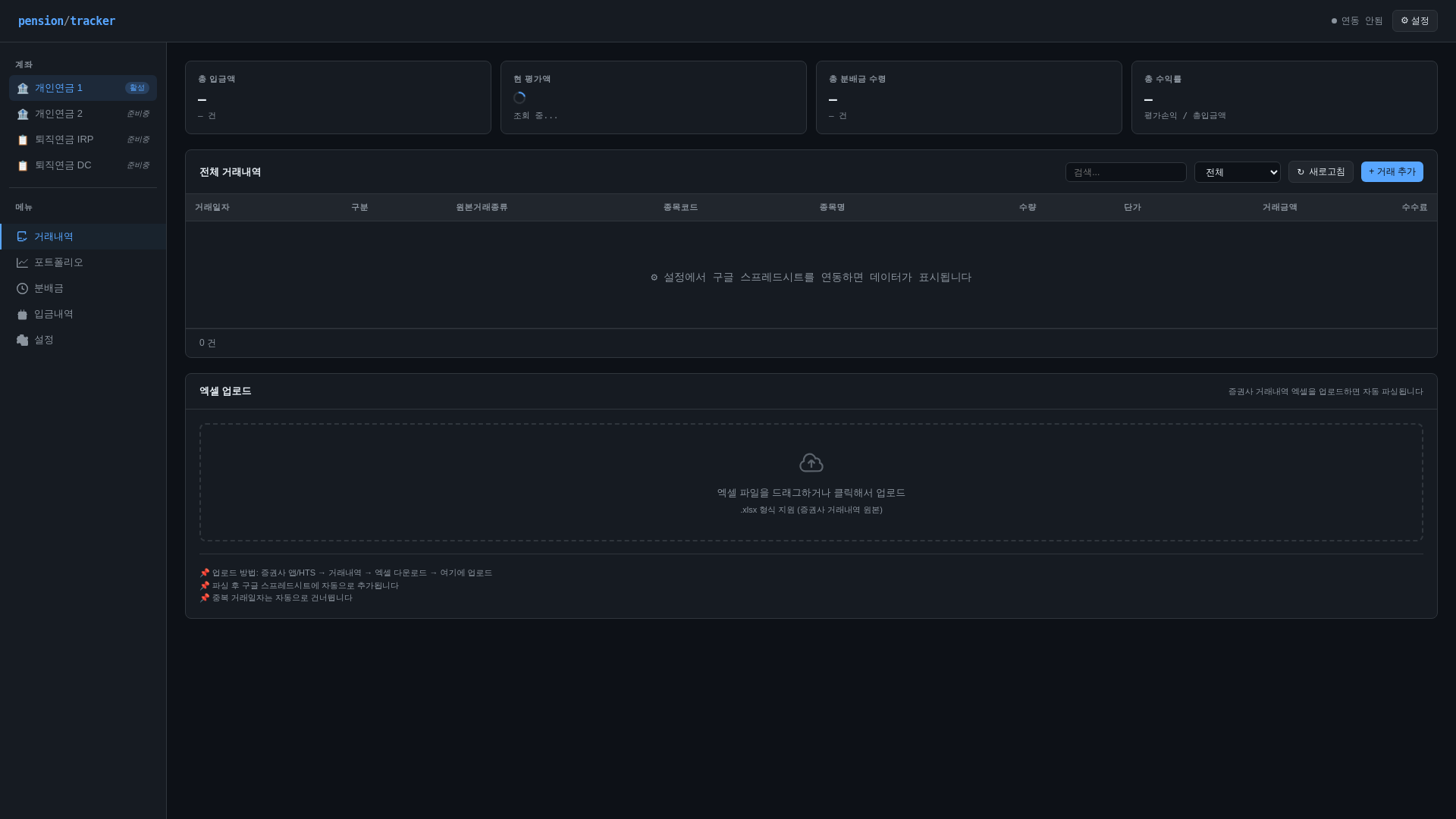This screenshot has width=1456, height=819.
Task: Open the 전체 filter dropdown
Action: (1237, 172)
